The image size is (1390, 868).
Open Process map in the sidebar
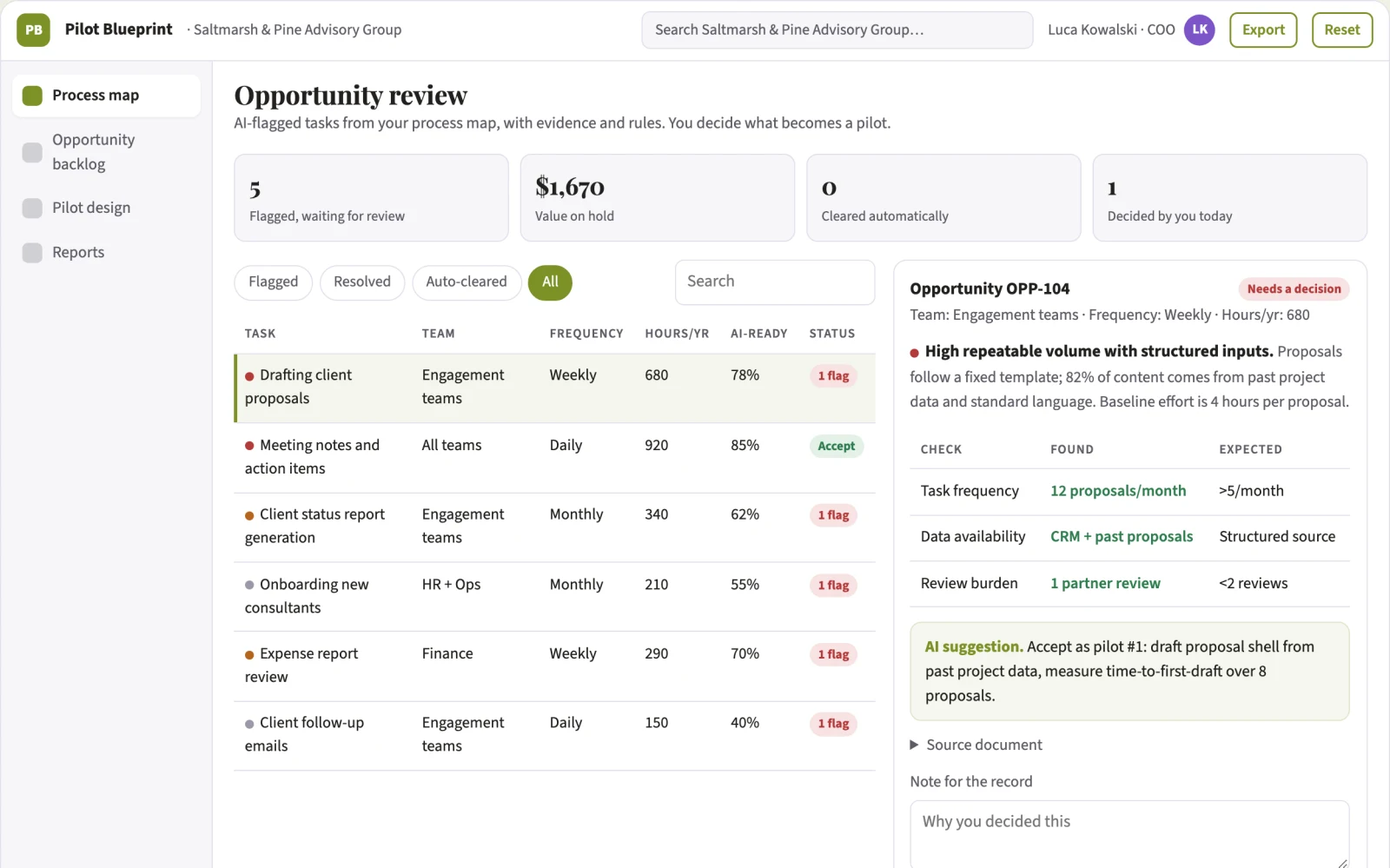pos(106,96)
